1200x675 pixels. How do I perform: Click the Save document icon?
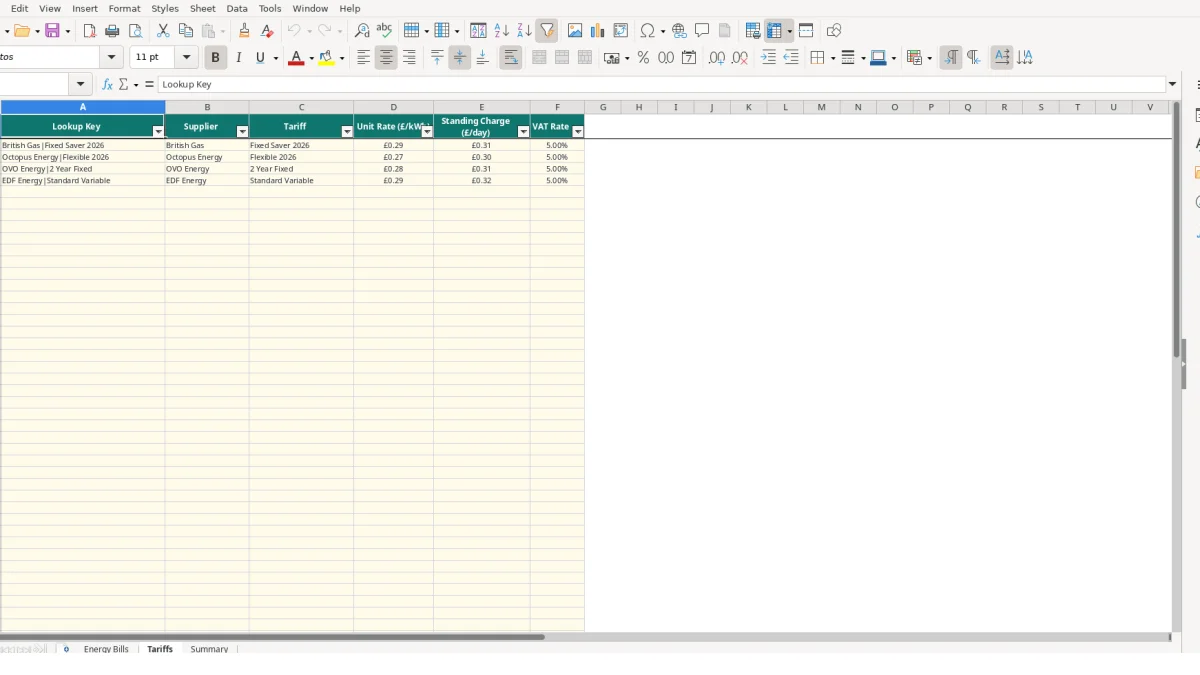[52, 31]
